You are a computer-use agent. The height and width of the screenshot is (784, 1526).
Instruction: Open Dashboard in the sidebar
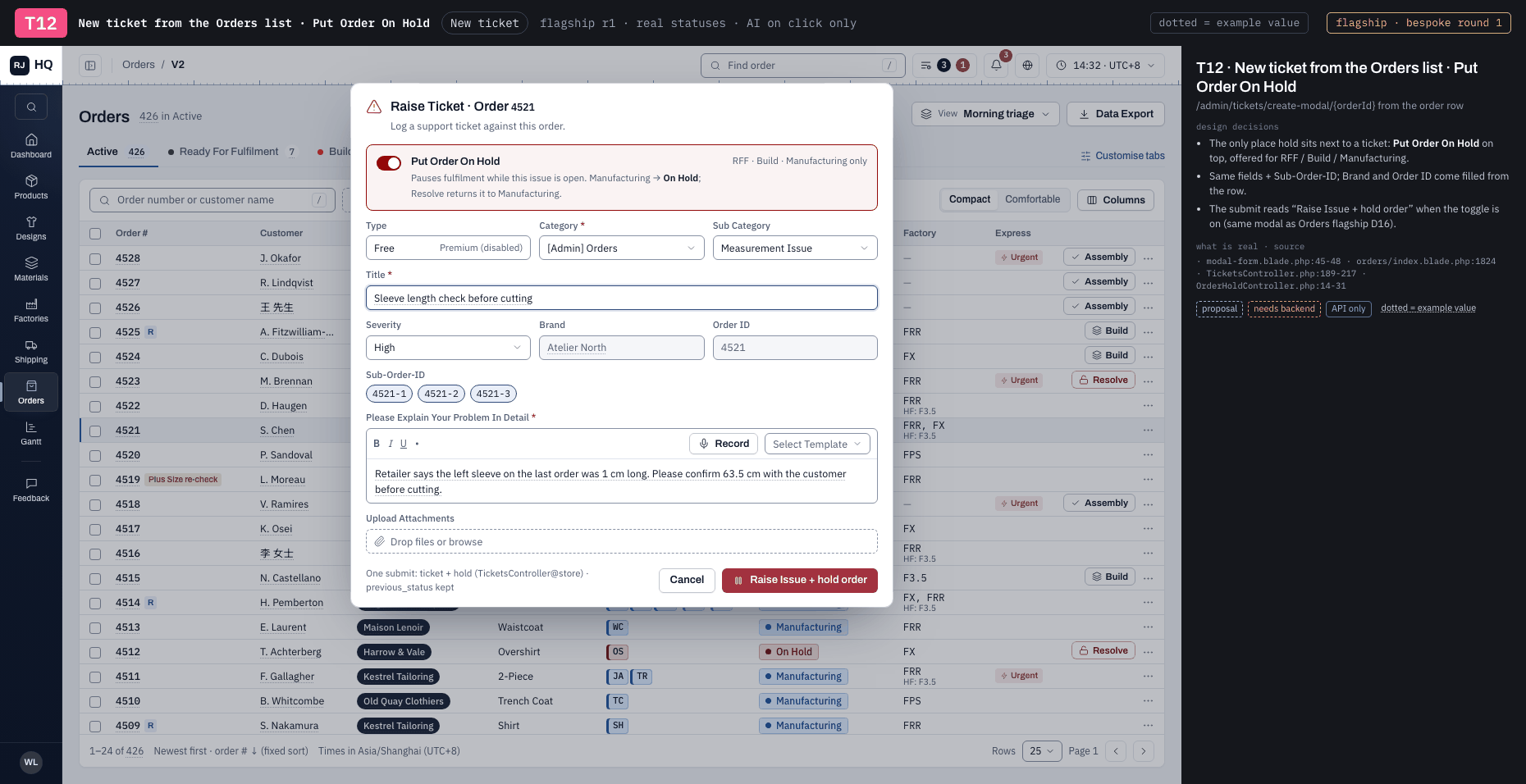(x=31, y=146)
